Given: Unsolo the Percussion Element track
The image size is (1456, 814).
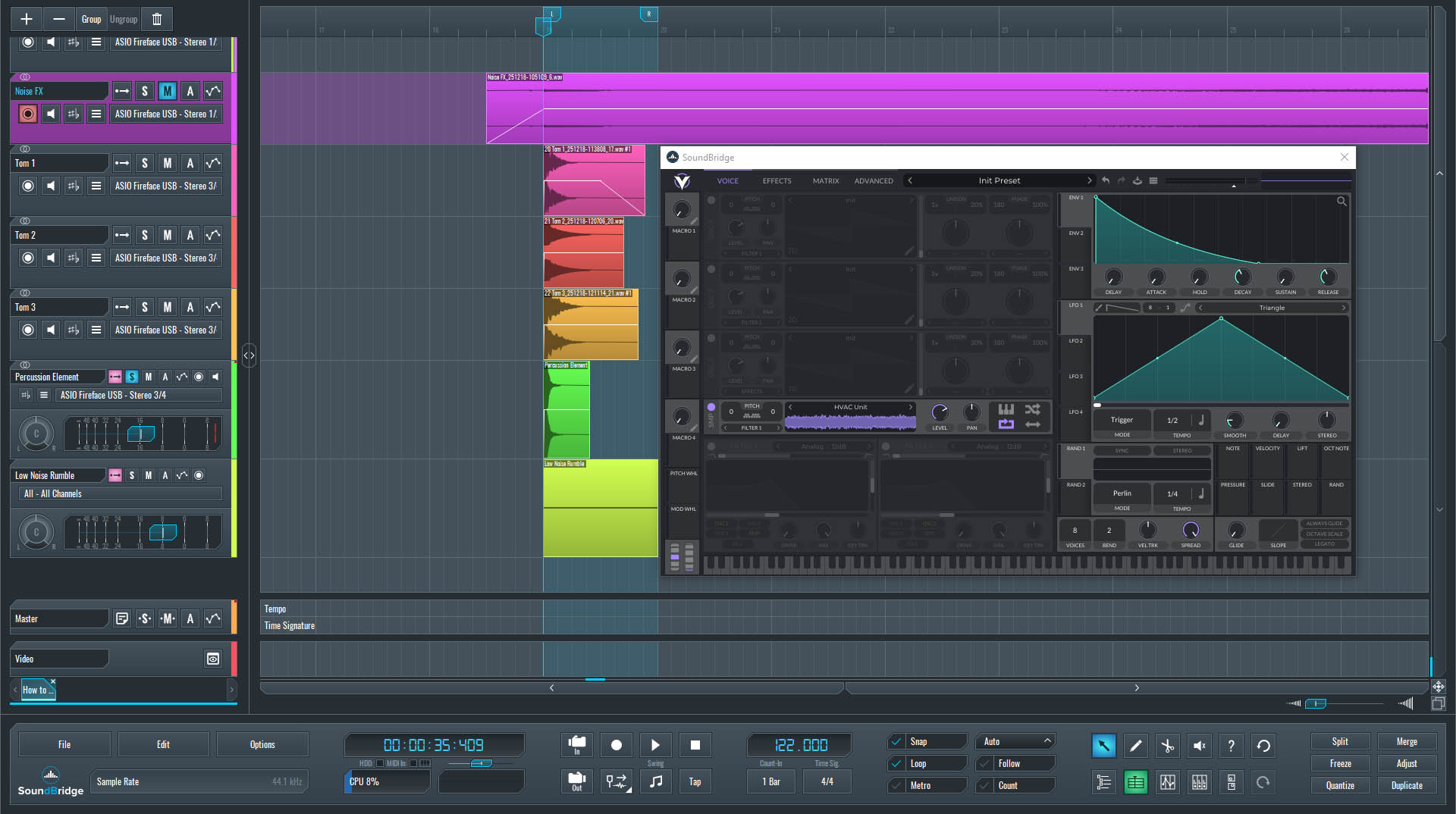Looking at the screenshot, I should [132, 377].
